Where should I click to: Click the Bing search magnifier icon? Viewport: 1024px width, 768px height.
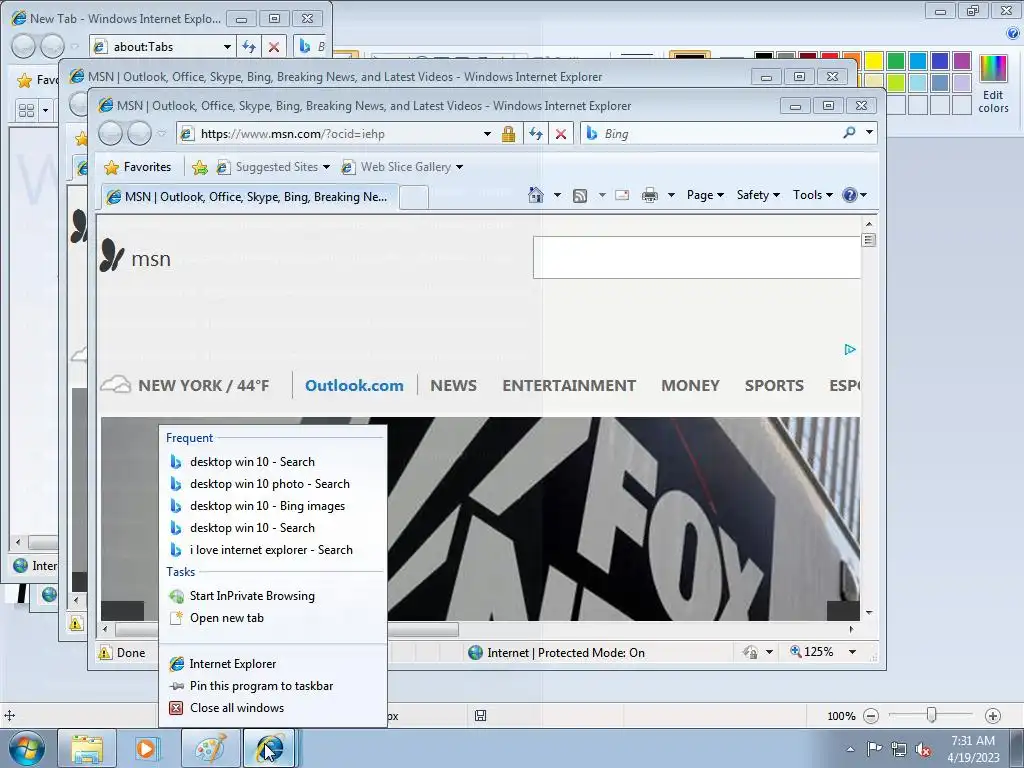pos(849,133)
